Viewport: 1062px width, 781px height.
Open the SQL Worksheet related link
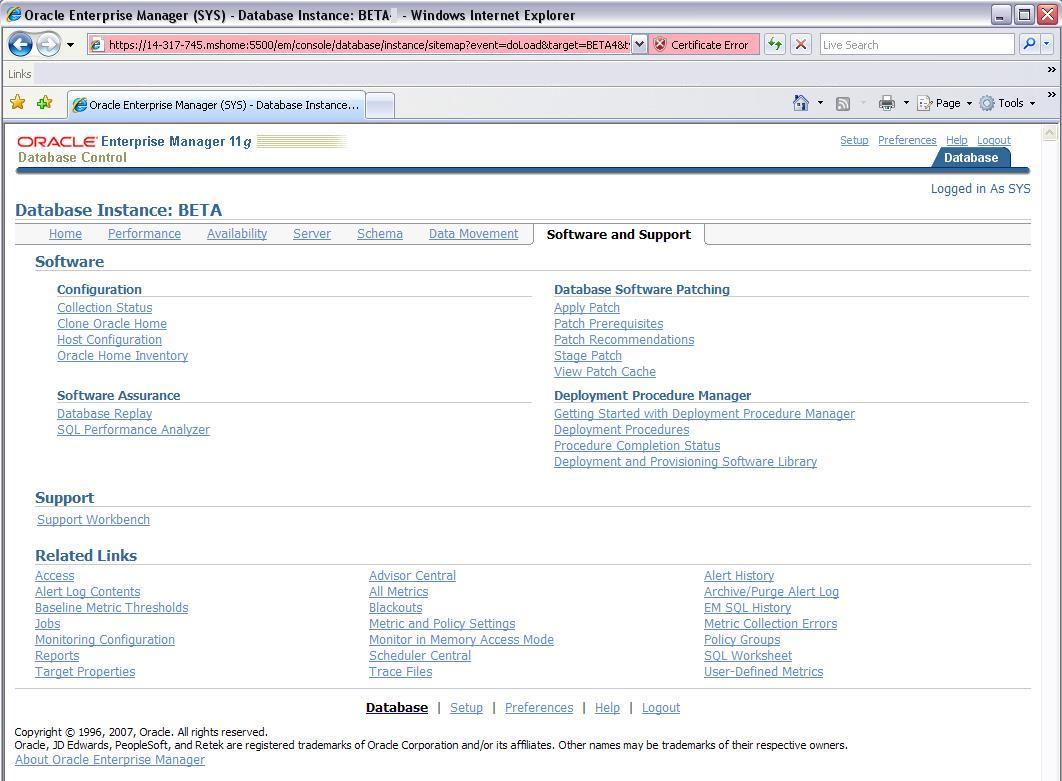[x=748, y=656]
